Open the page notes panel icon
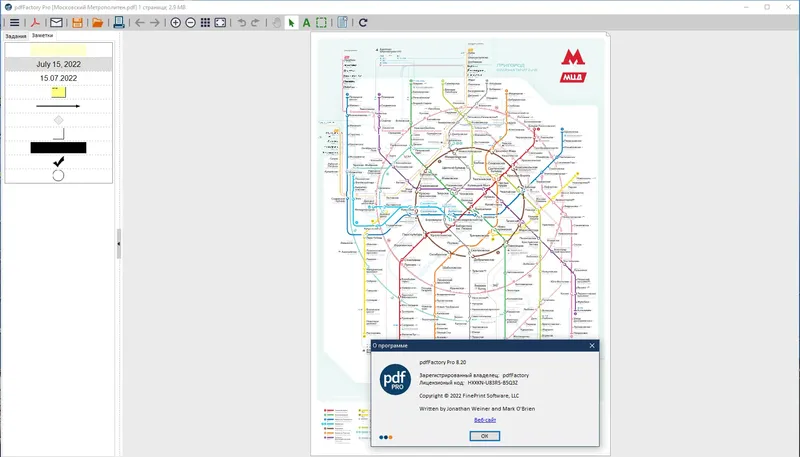 (342, 22)
